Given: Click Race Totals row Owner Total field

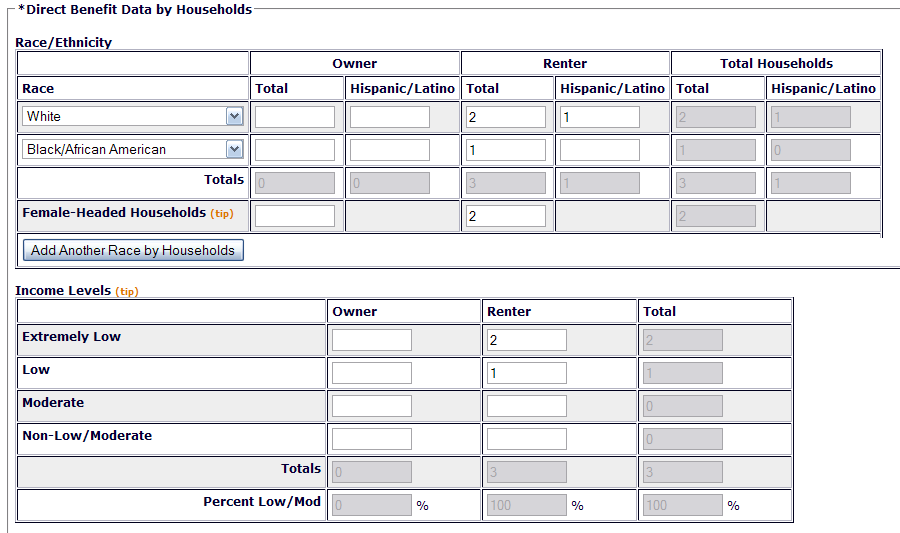Looking at the screenshot, I should [x=295, y=183].
